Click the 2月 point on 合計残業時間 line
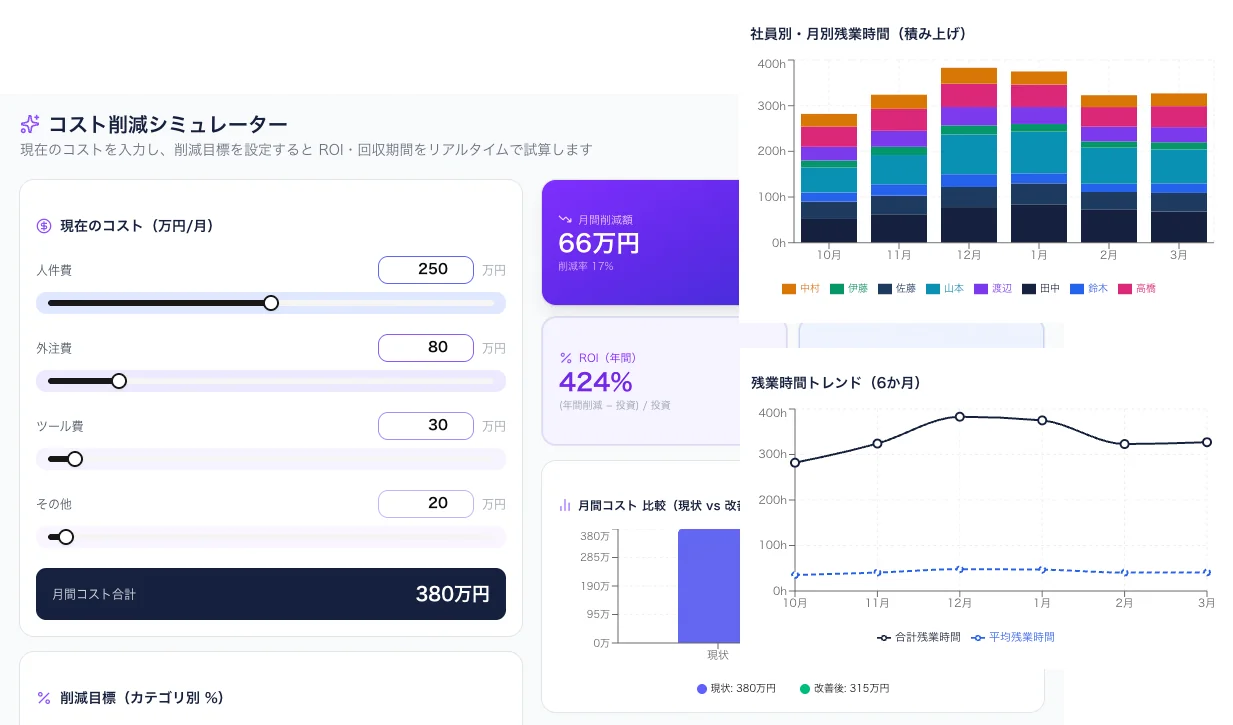This screenshot has width=1233, height=725. pos(1125,444)
